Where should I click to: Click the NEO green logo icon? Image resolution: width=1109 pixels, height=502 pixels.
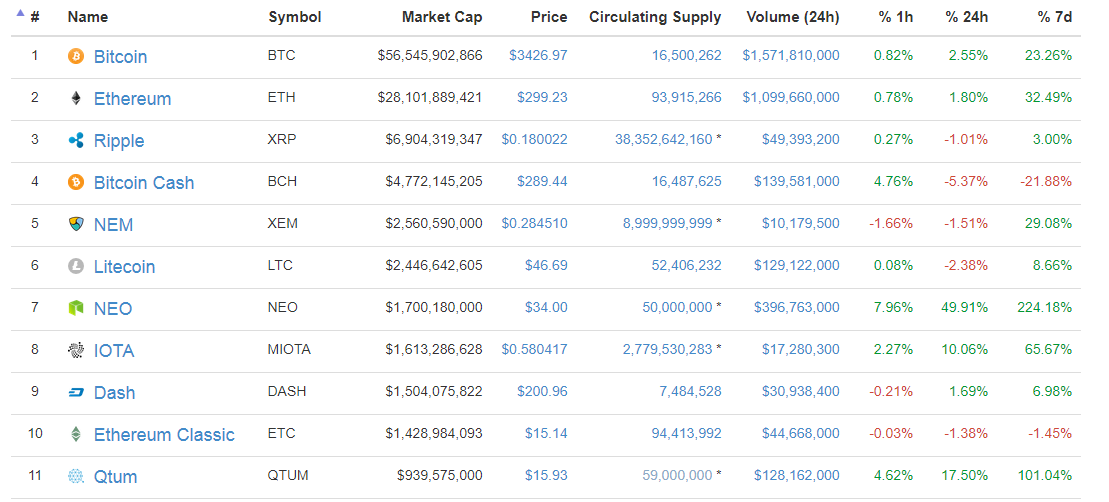click(76, 309)
